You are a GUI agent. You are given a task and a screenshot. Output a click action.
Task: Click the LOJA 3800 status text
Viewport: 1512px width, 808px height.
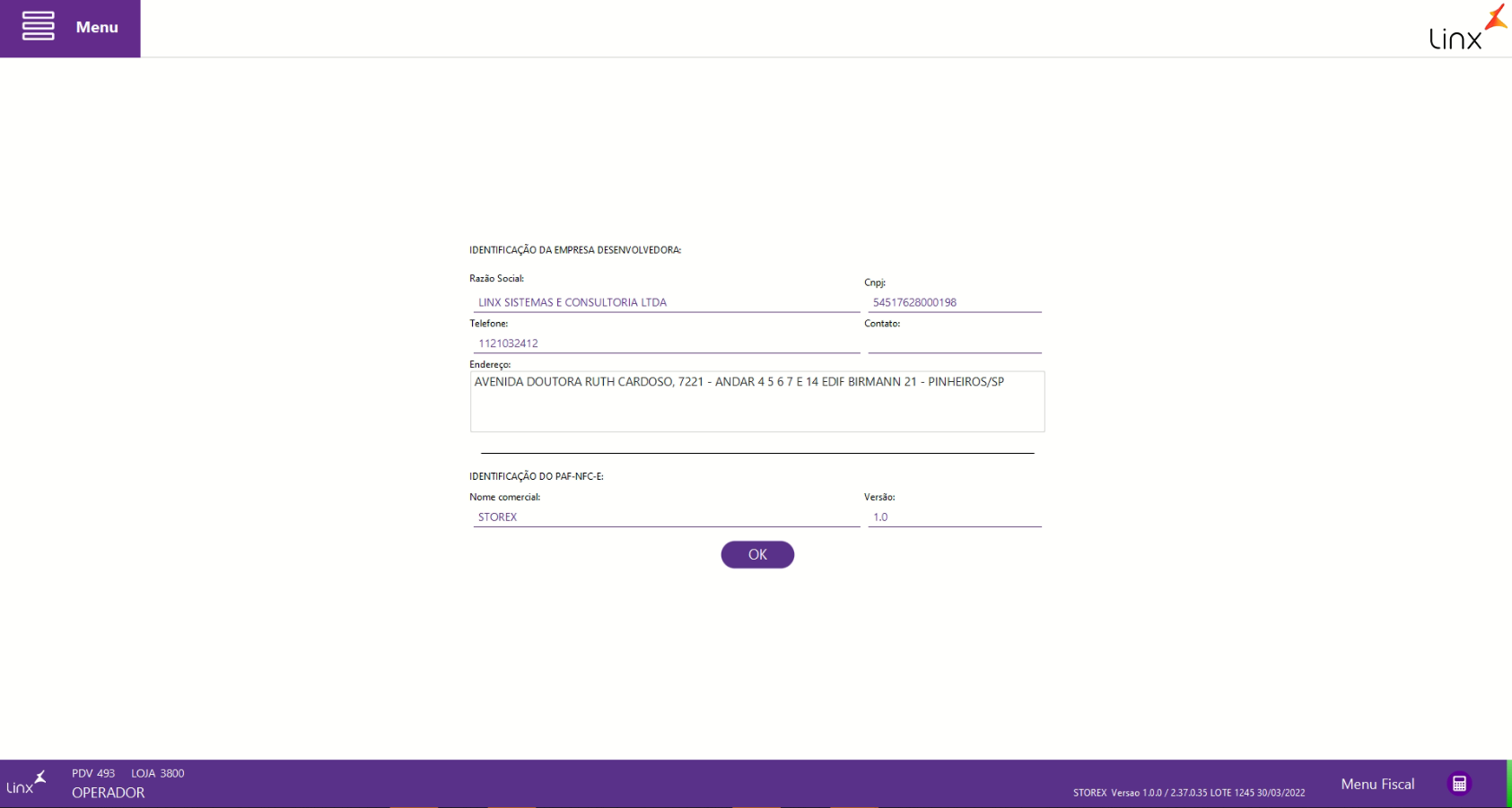[x=158, y=773]
